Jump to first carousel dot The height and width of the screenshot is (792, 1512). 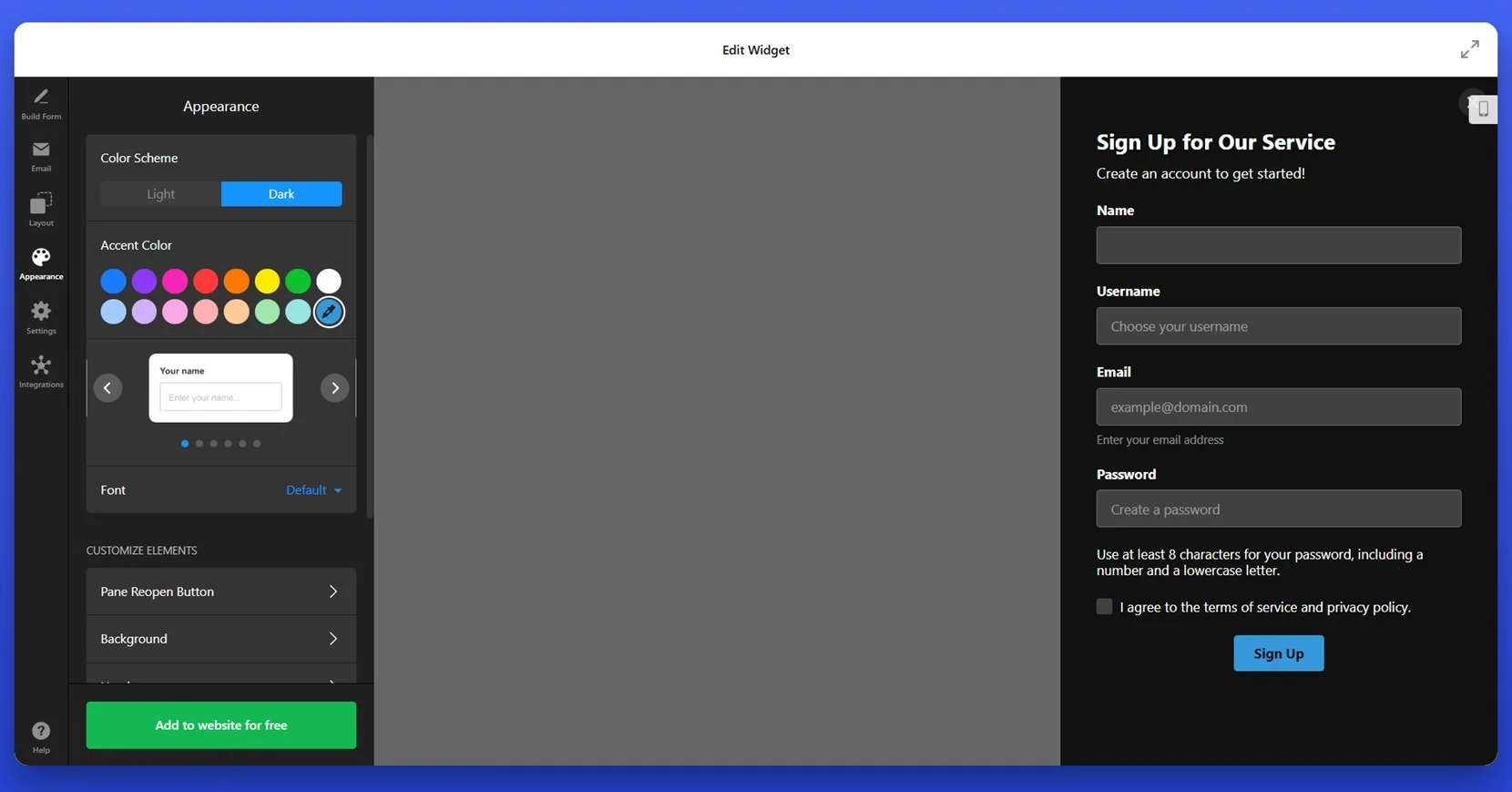[x=185, y=444]
